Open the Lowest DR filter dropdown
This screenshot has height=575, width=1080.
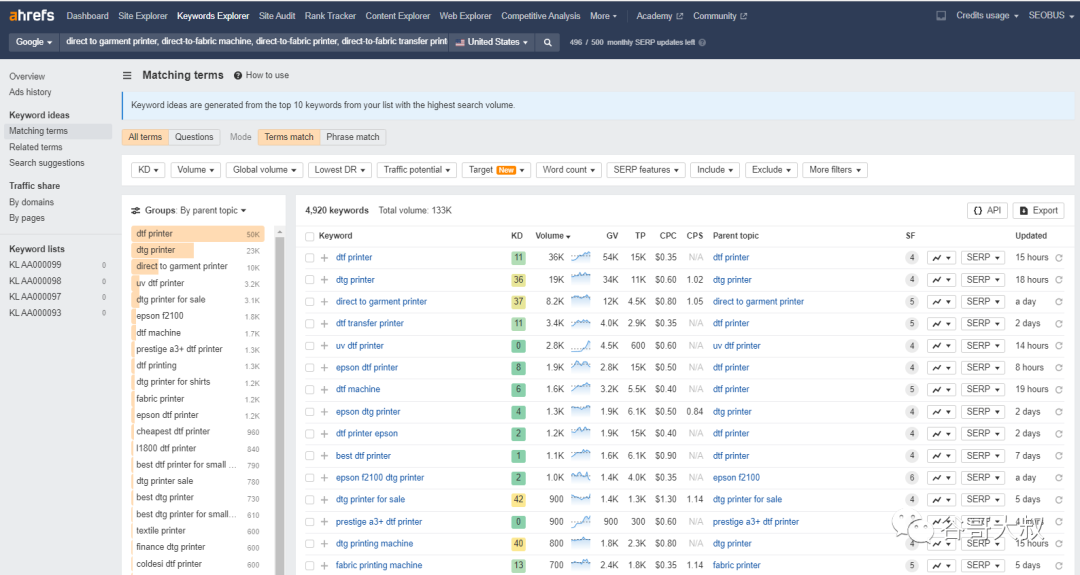tap(340, 170)
